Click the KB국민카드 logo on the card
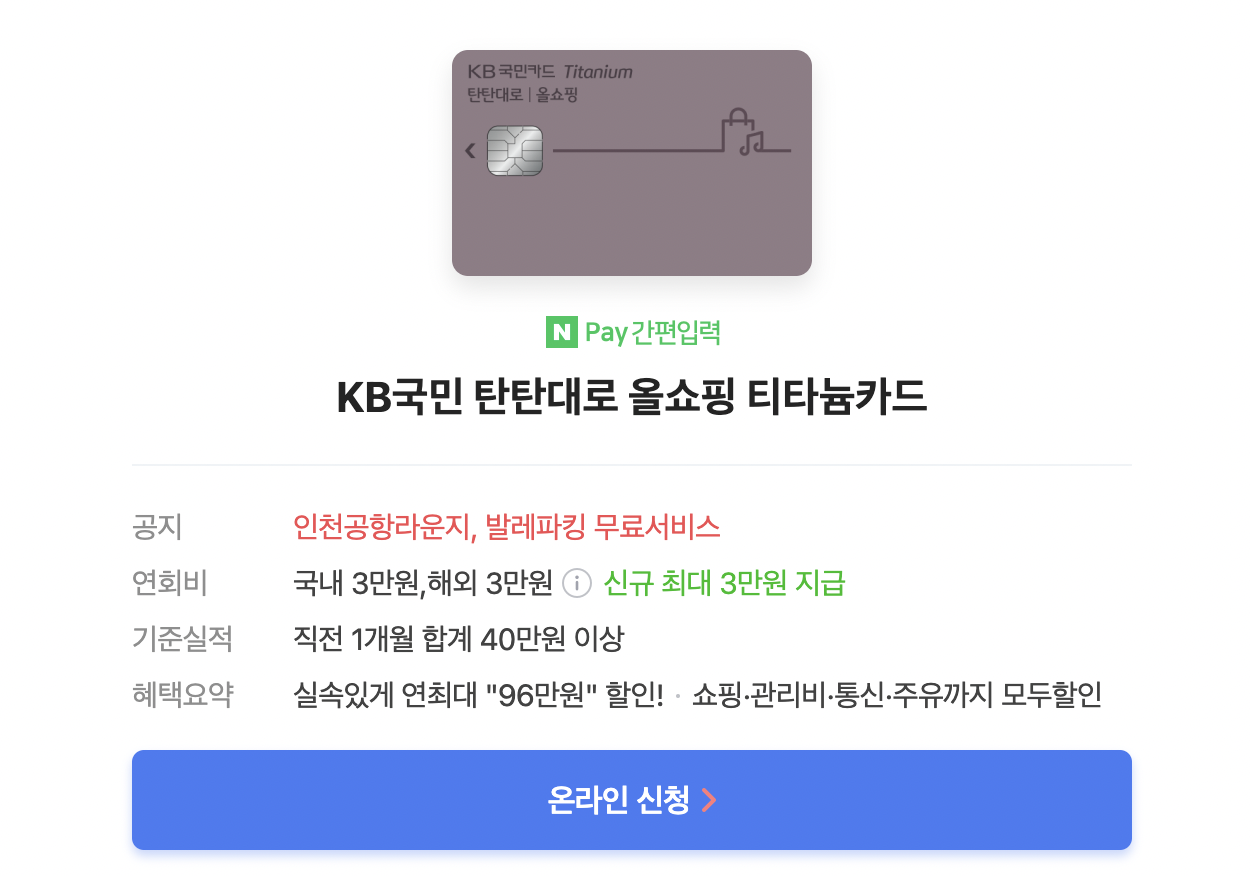Screen dimensions: 1250x876 pos(511,72)
